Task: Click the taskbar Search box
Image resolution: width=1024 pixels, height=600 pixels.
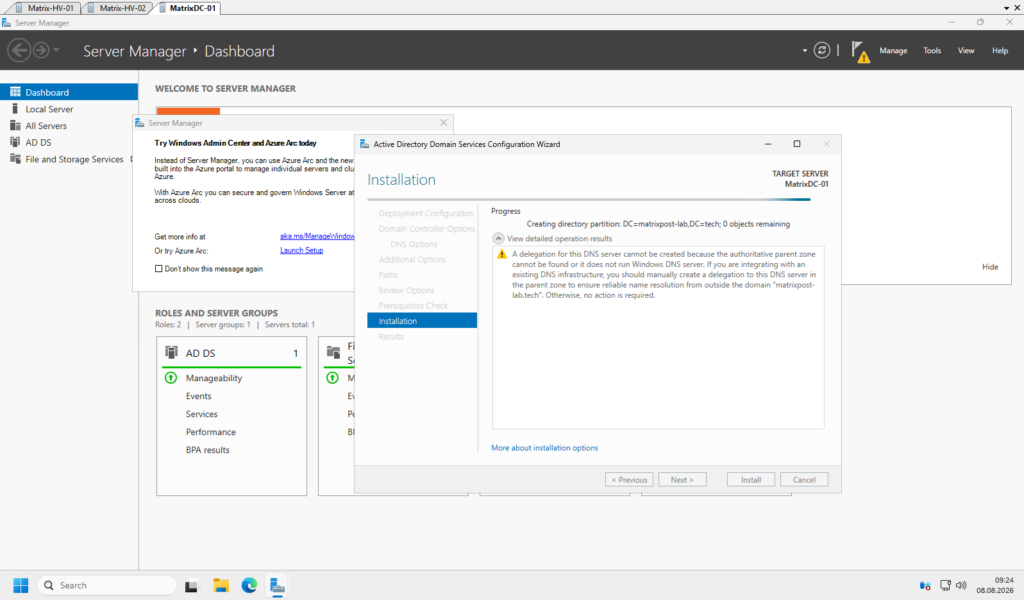Action: [107, 586]
